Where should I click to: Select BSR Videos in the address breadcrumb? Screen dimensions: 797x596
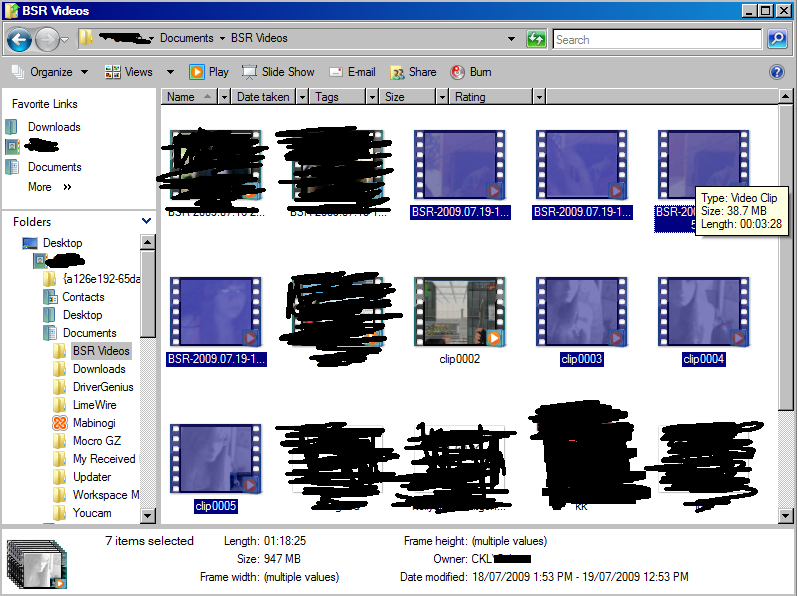pos(259,38)
